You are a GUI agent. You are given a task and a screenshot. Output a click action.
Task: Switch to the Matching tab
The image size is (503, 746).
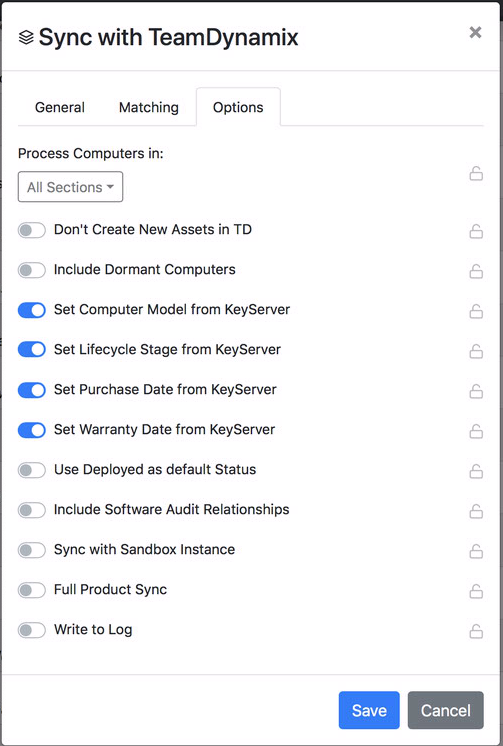(149, 108)
